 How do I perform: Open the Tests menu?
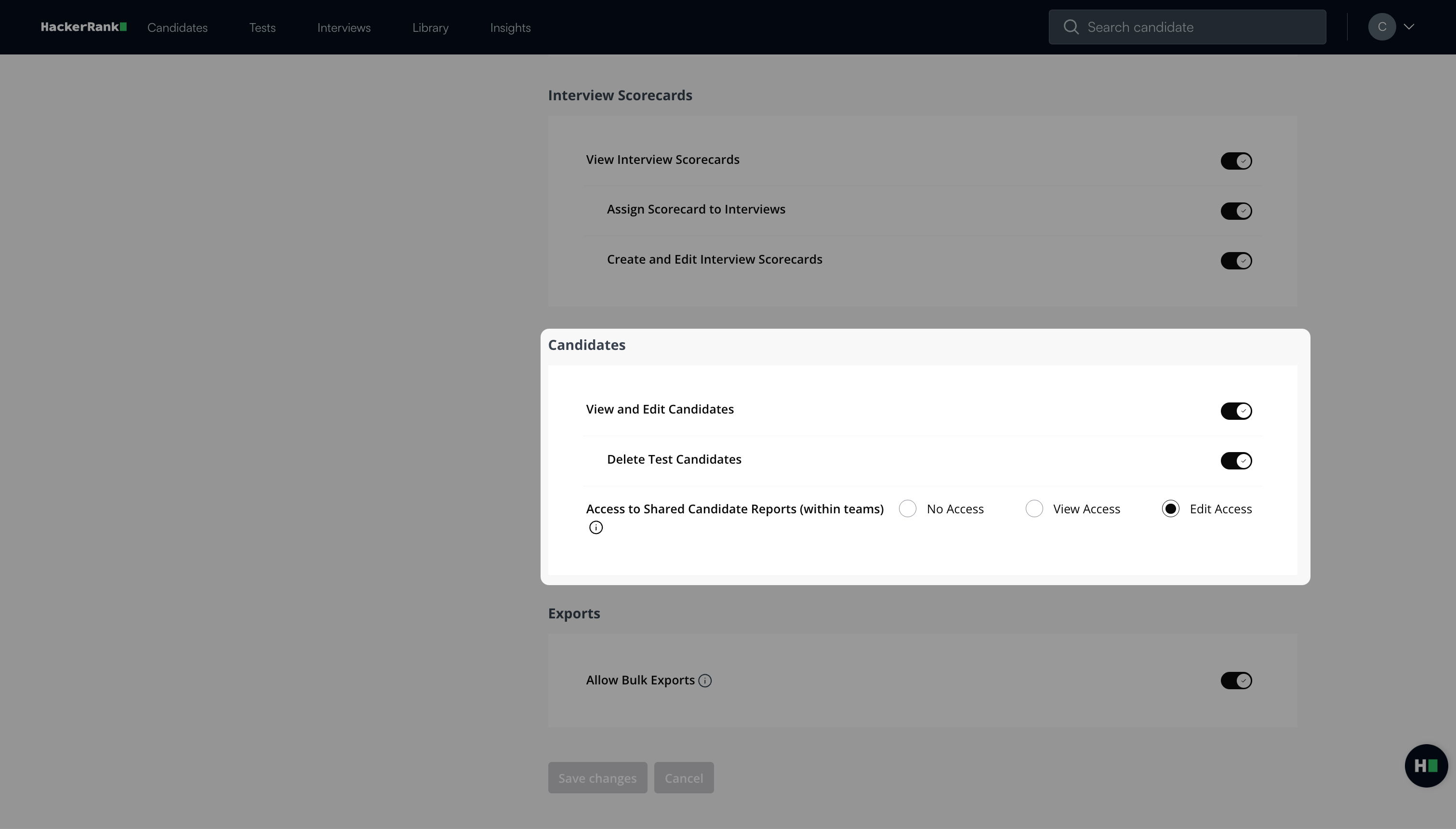(262, 27)
